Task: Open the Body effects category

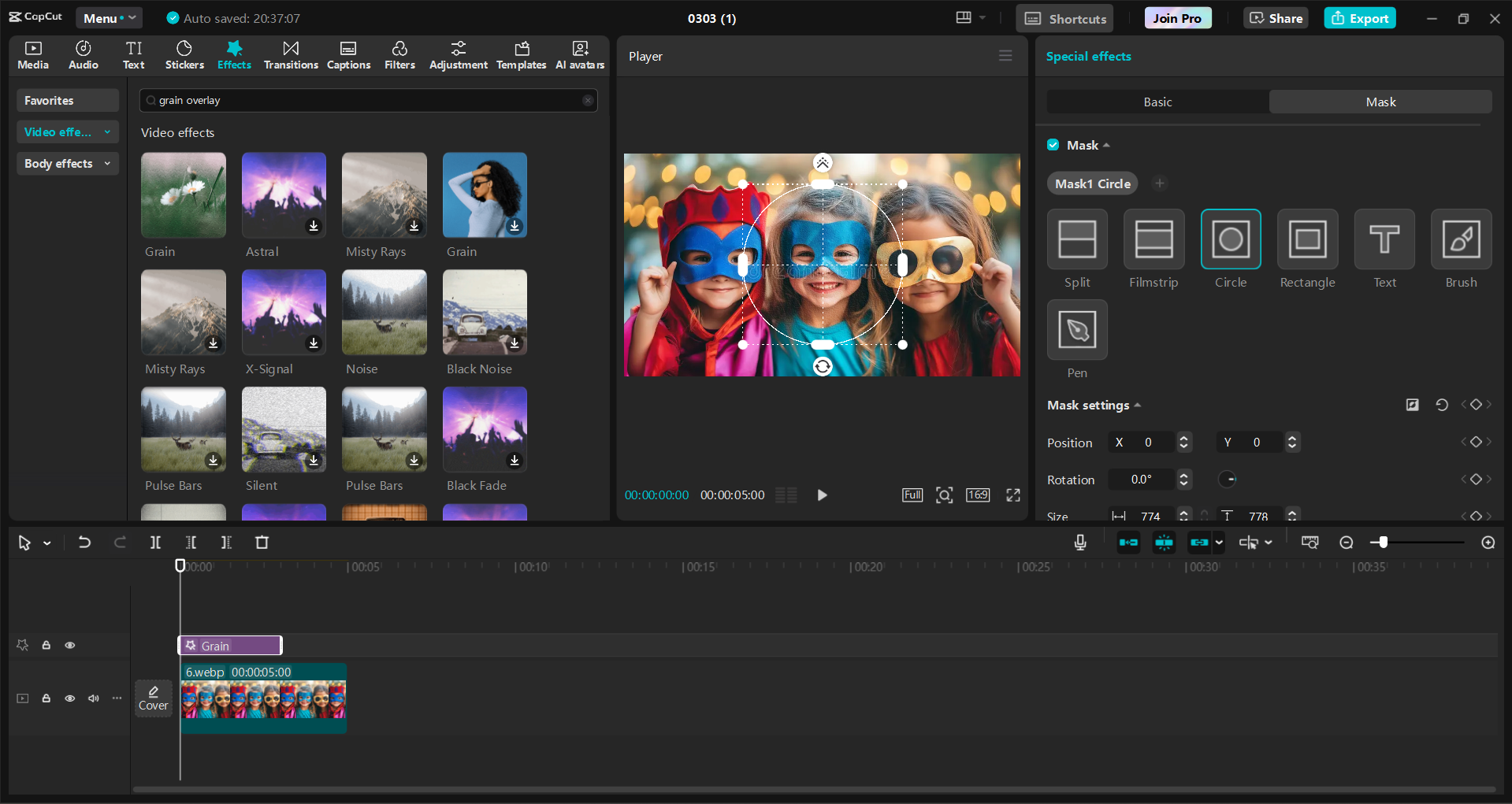Action: (67, 163)
